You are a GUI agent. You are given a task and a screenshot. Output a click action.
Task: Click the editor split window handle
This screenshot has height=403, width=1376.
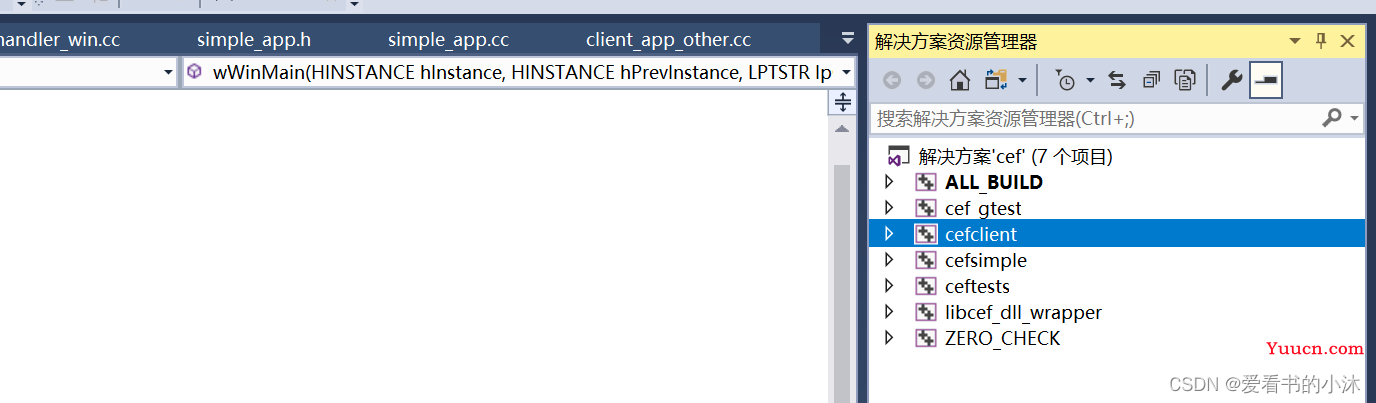842,102
